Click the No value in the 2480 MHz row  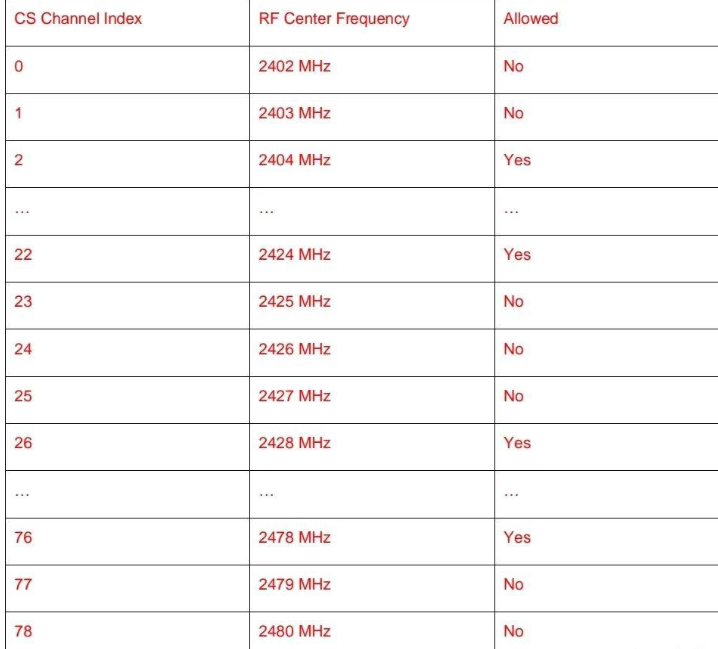coord(513,631)
